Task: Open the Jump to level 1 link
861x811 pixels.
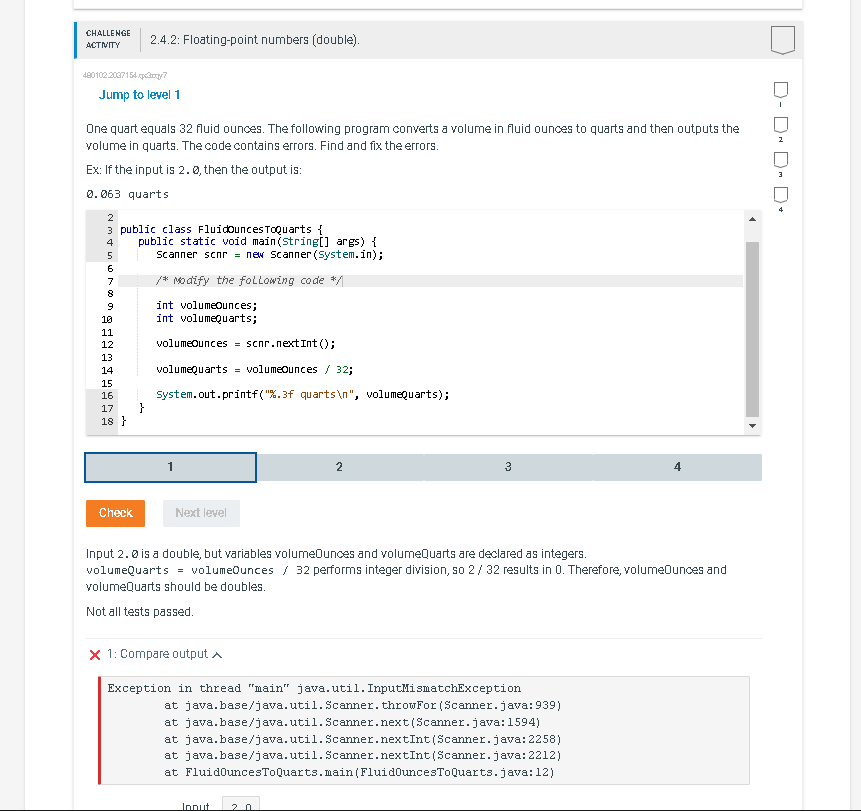Action: click(139, 94)
